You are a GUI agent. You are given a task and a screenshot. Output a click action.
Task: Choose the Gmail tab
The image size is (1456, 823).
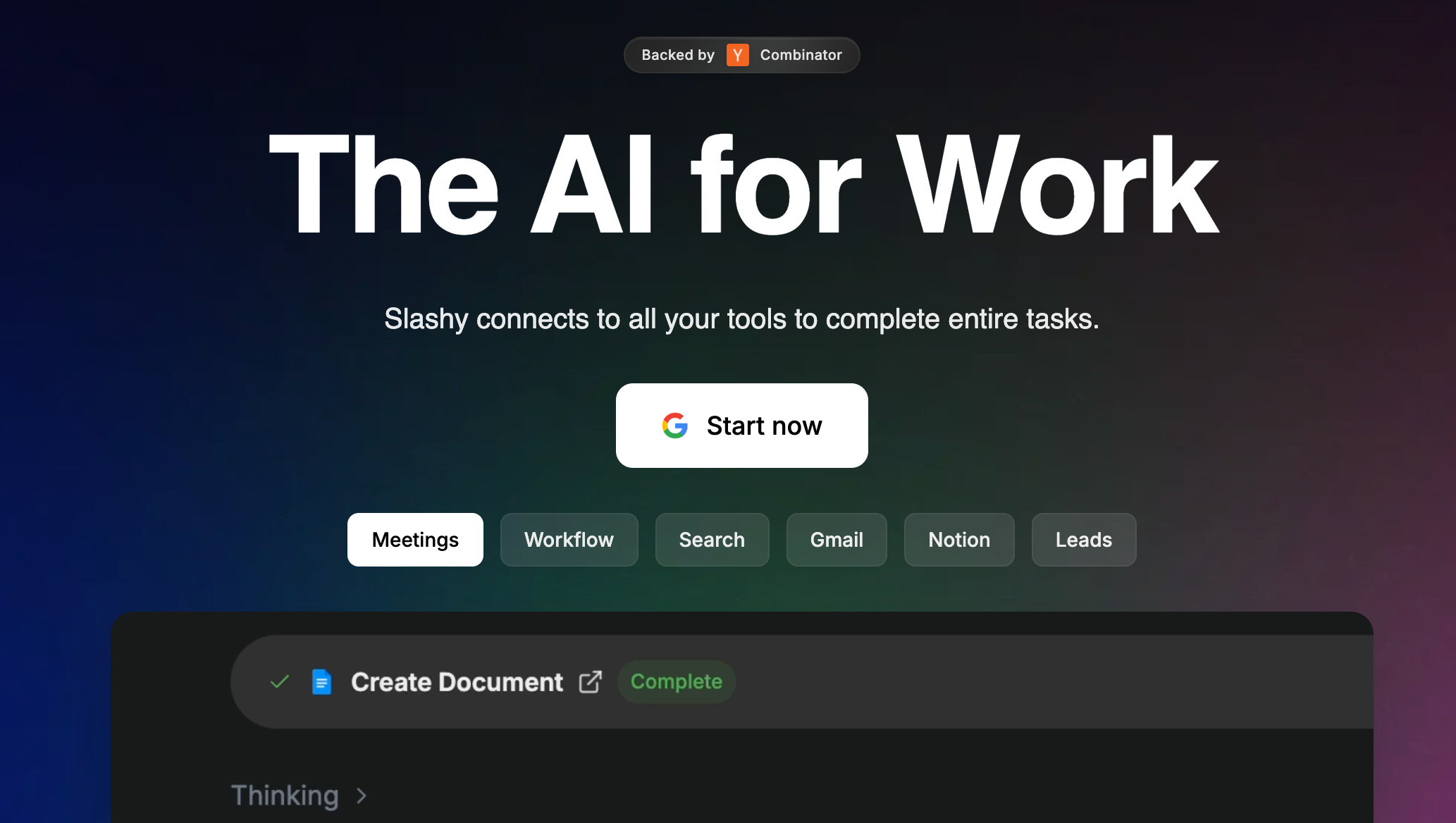click(x=837, y=540)
